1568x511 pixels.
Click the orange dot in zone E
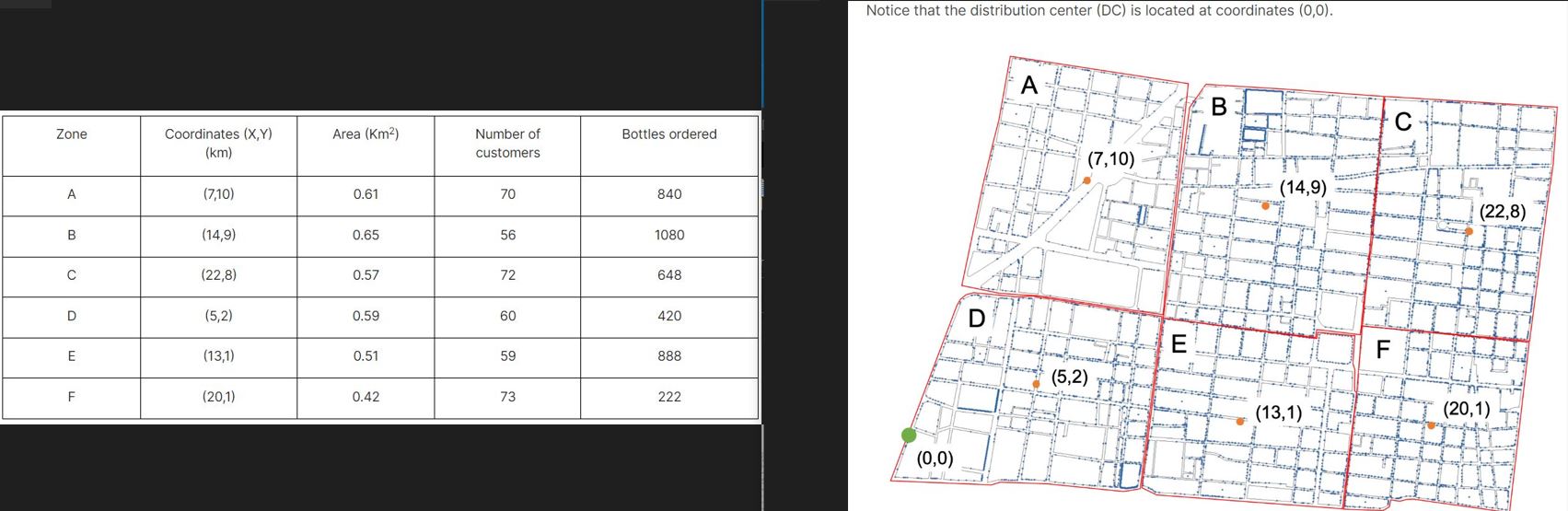pyautogui.click(x=1240, y=421)
